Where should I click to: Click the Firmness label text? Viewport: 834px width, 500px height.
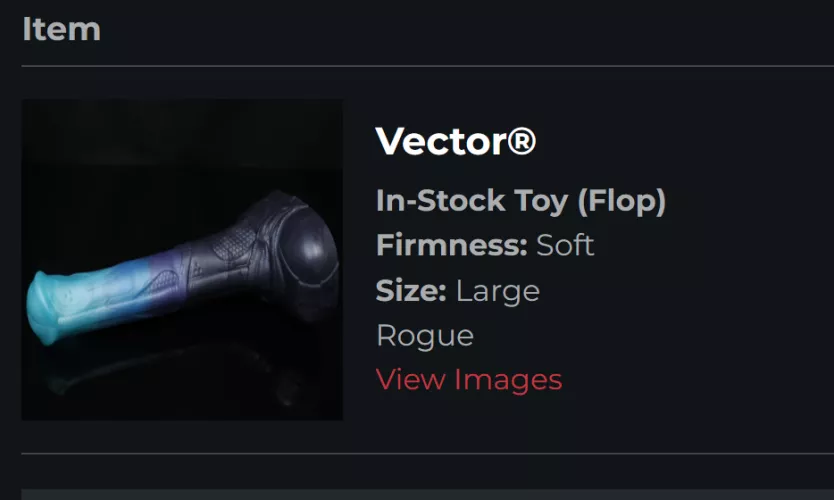pyautogui.click(x=452, y=245)
